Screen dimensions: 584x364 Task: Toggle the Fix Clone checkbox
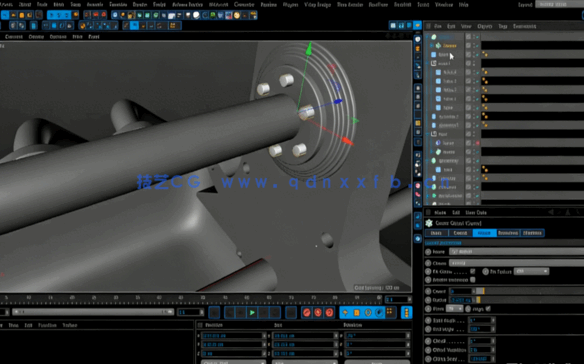tap(473, 271)
